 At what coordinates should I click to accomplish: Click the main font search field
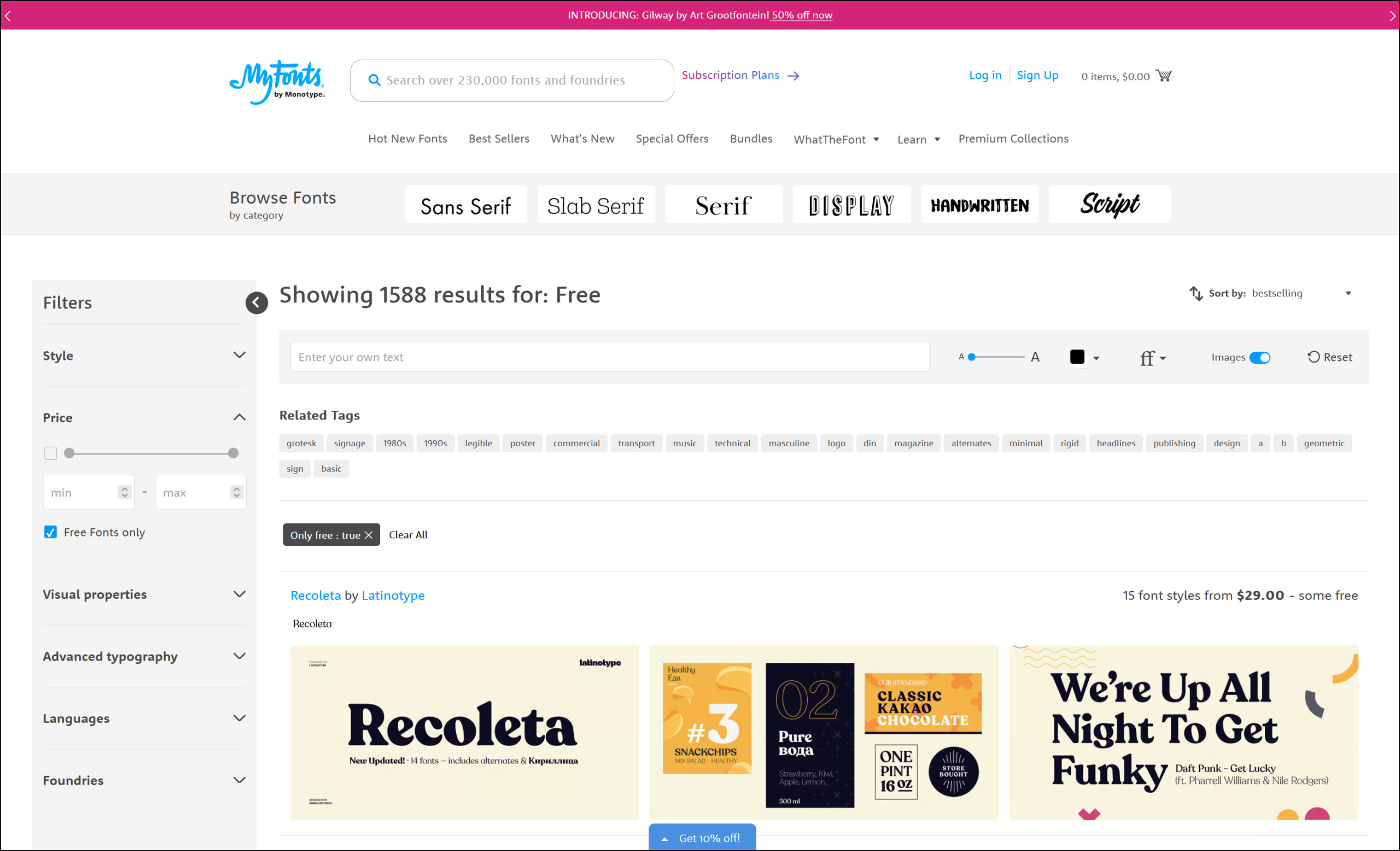pos(512,80)
